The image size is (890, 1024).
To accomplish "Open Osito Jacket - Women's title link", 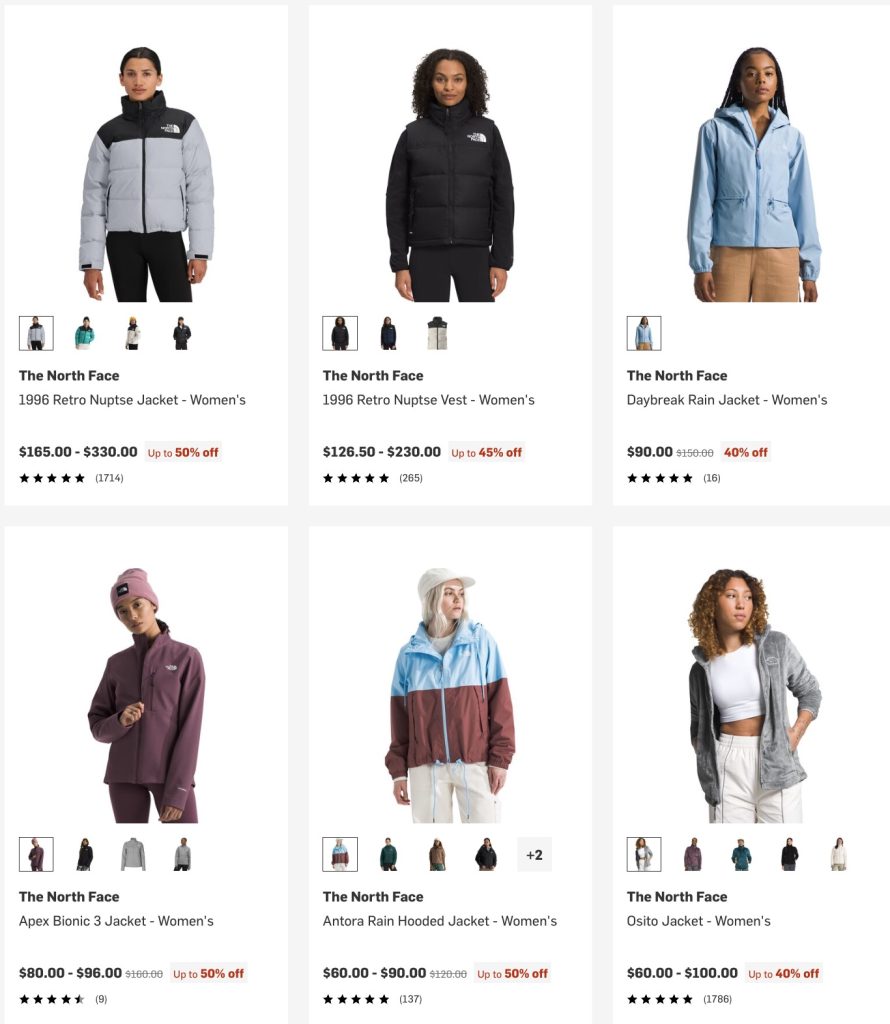I will (x=698, y=921).
